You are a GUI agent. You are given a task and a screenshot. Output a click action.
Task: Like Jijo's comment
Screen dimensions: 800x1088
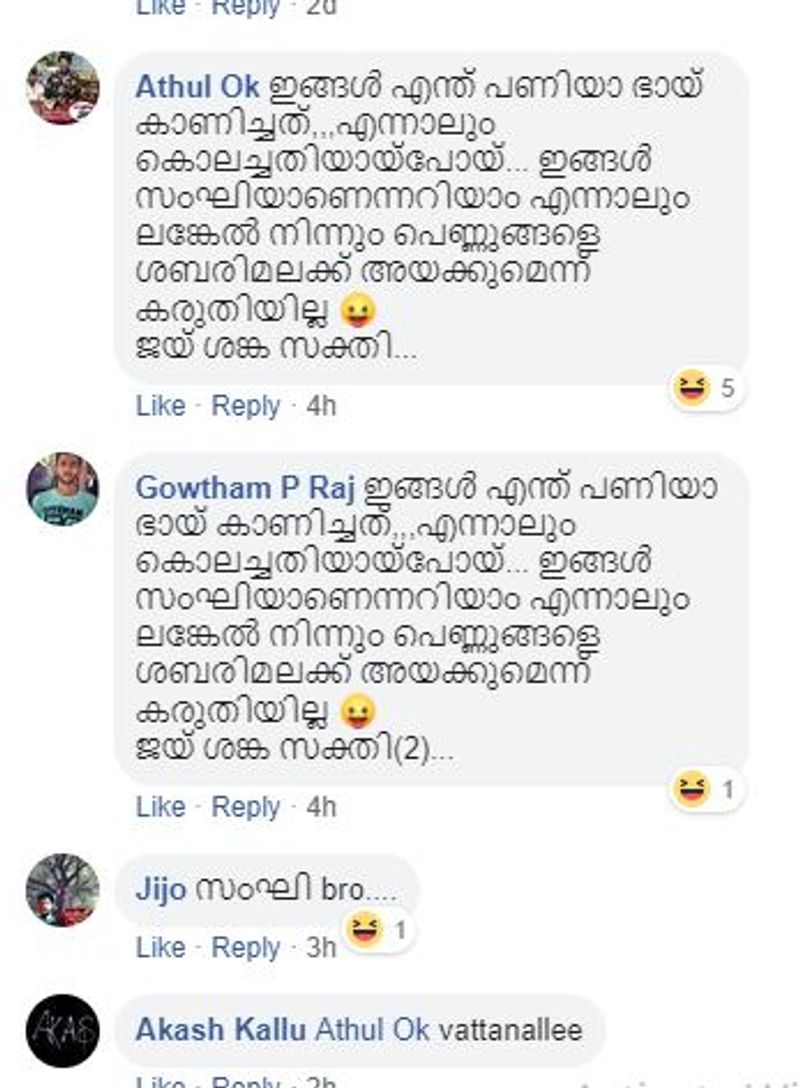[x=160, y=947]
